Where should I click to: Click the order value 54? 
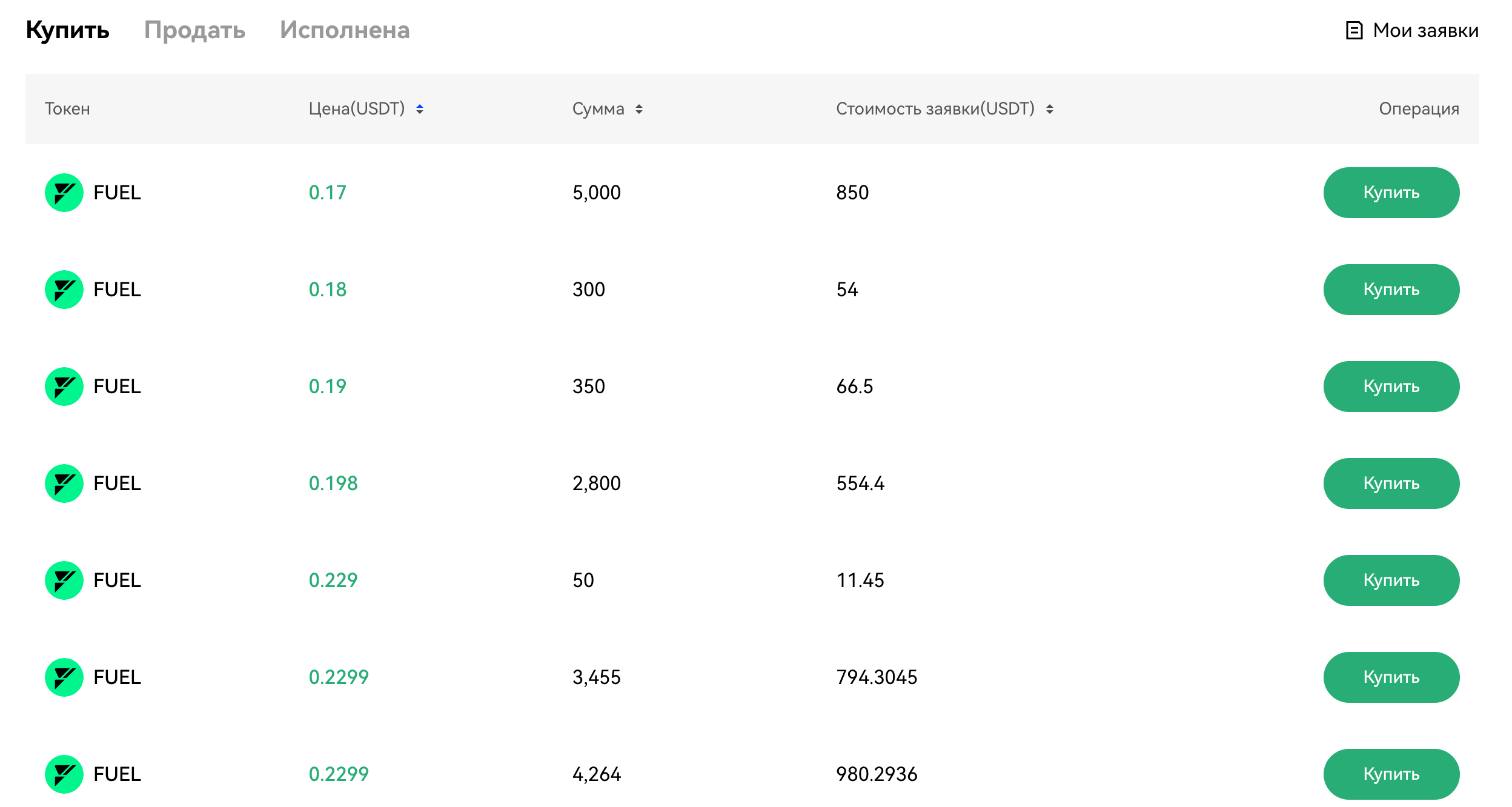point(847,290)
